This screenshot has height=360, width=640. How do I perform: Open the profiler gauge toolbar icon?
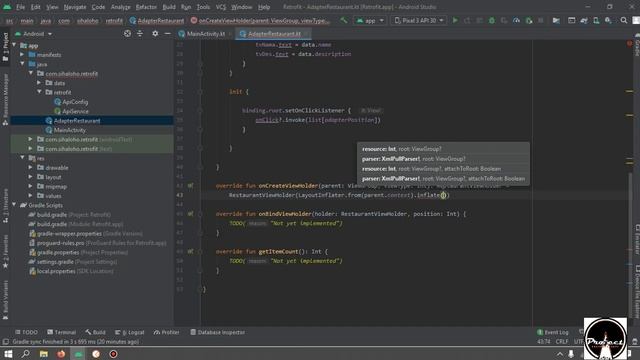(516, 20)
